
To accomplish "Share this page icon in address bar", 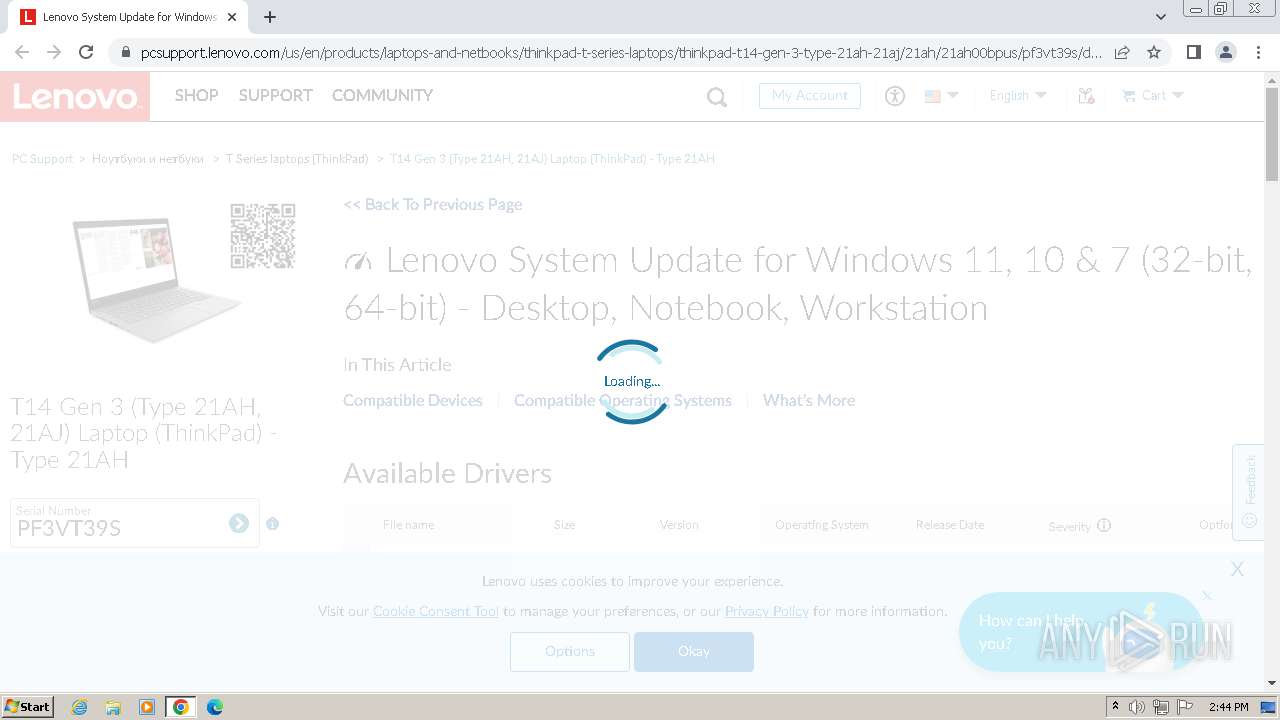I will coord(1122,52).
